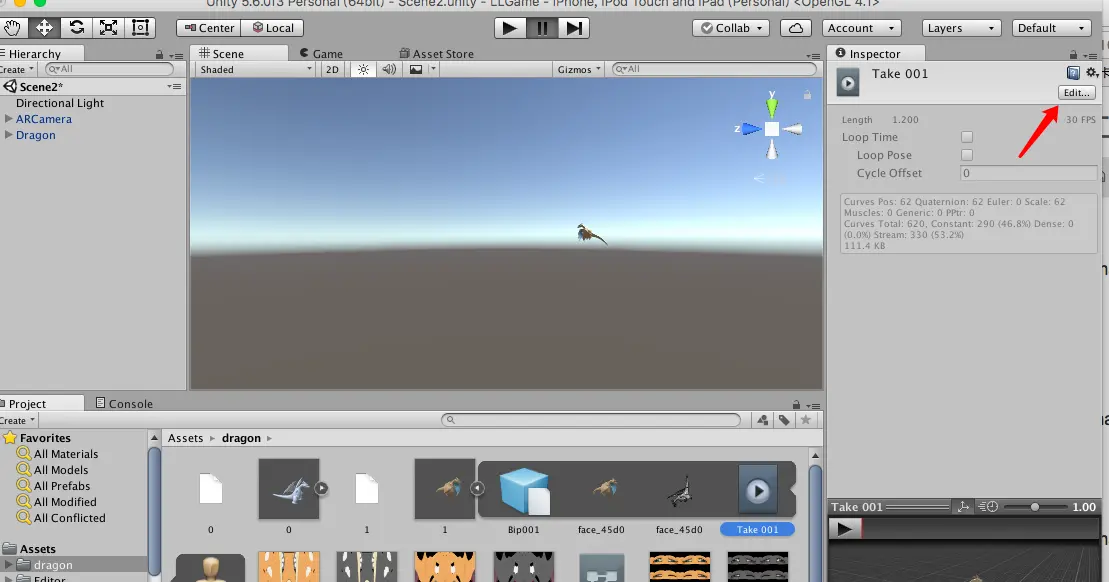Select the Rotate tool

click(x=76, y=28)
